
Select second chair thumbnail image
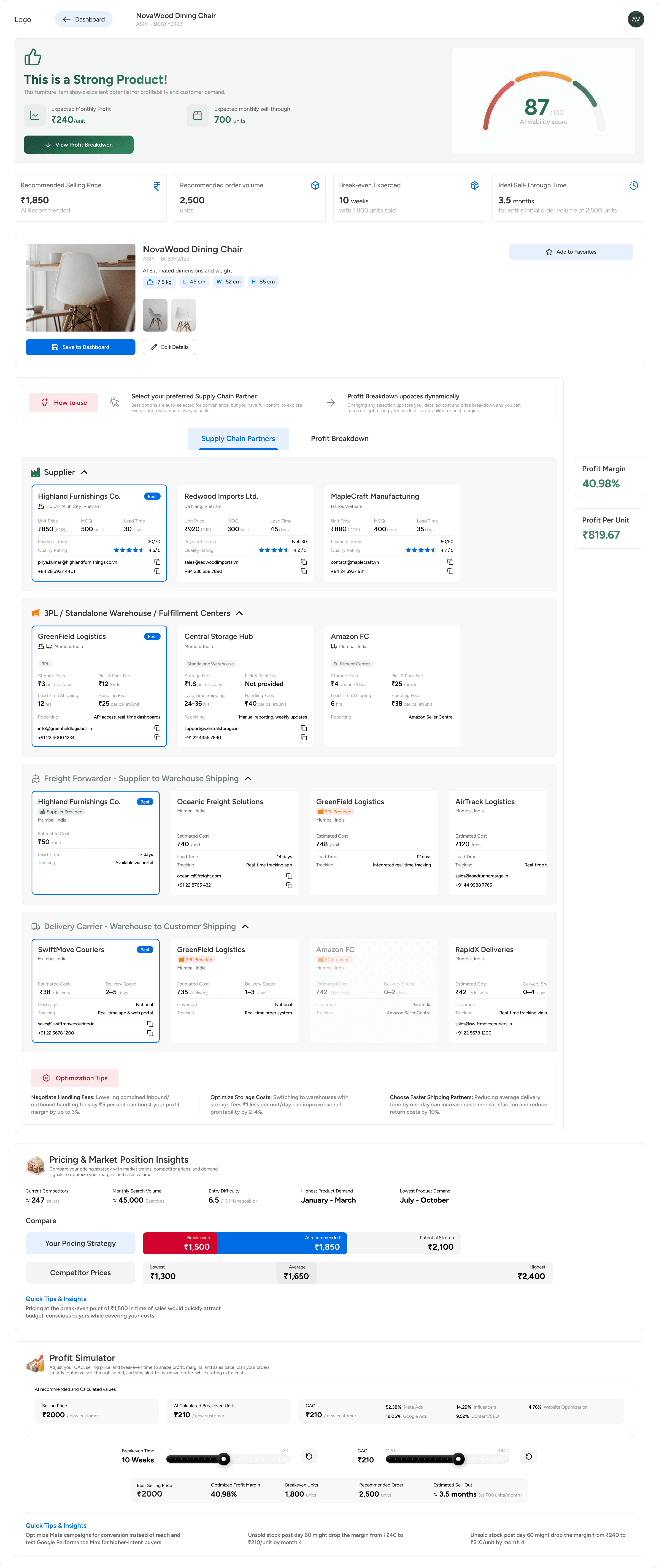tap(183, 315)
